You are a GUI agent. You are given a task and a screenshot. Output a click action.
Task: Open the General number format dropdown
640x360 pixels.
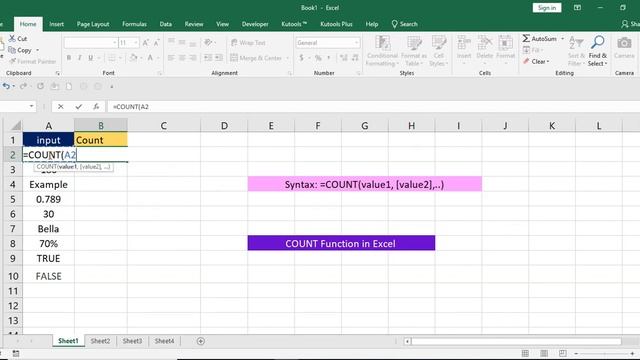(356, 42)
